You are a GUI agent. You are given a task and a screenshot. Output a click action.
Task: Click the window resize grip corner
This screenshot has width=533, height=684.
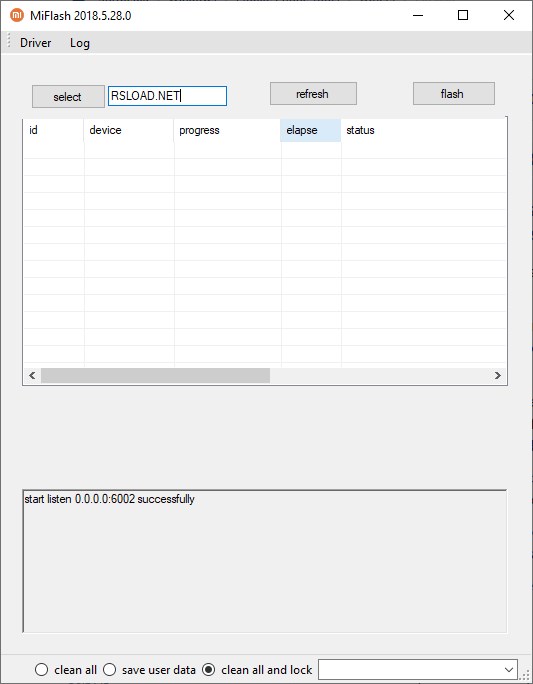pyautogui.click(x=525, y=677)
